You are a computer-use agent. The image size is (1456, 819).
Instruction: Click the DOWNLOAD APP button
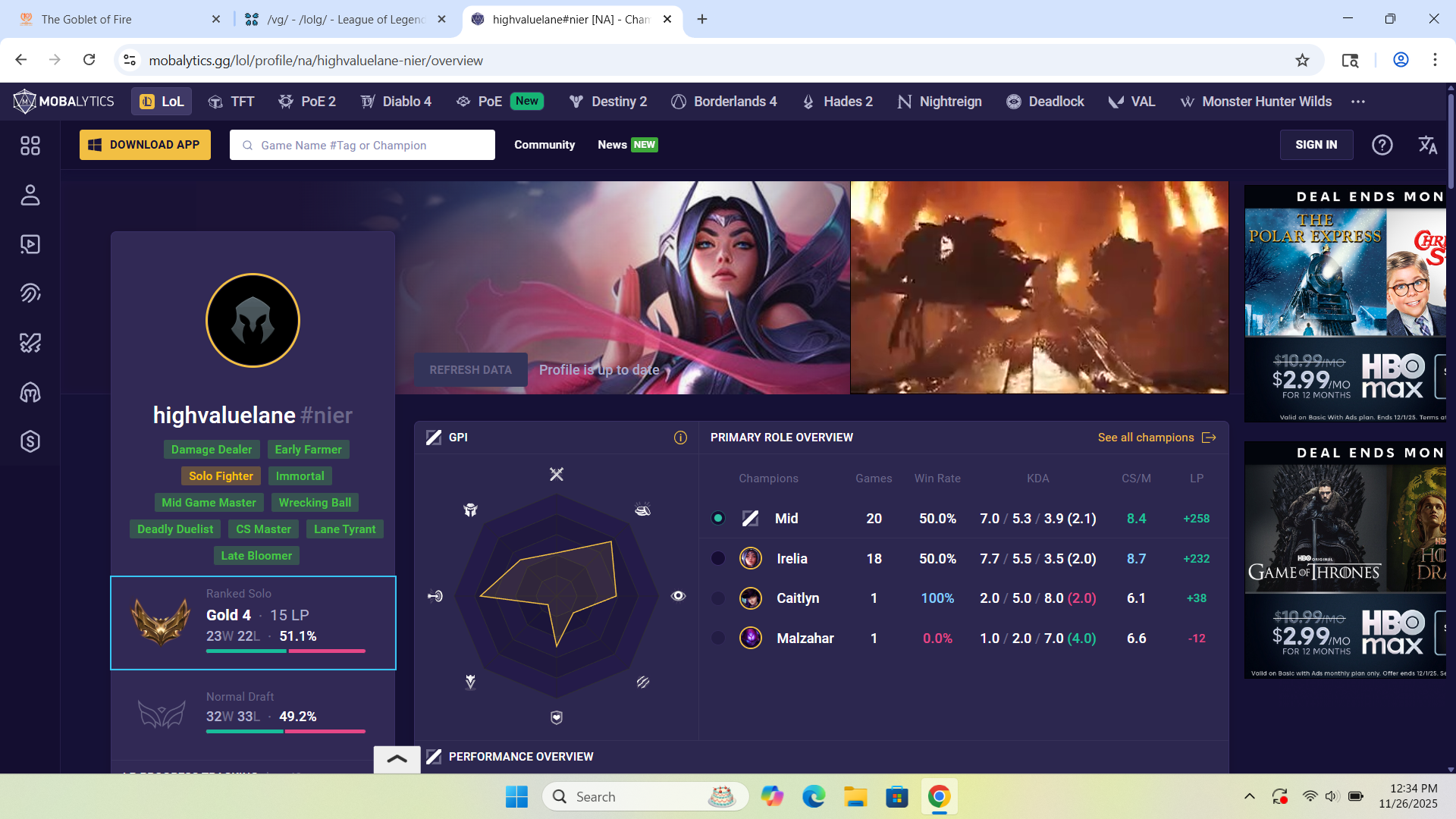pyautogui.click(x=145, y=145)
